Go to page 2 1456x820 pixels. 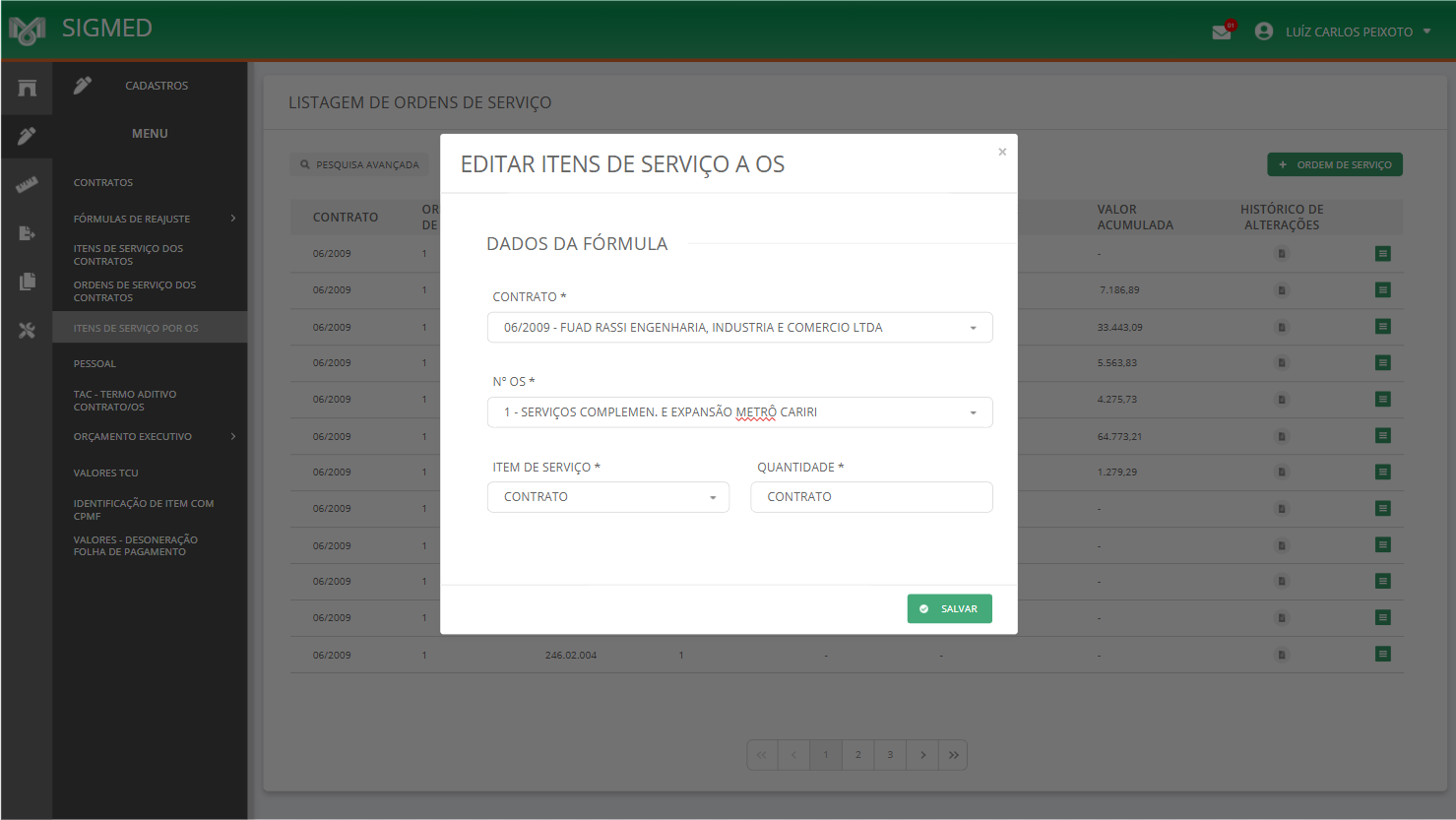pos(858,755)
